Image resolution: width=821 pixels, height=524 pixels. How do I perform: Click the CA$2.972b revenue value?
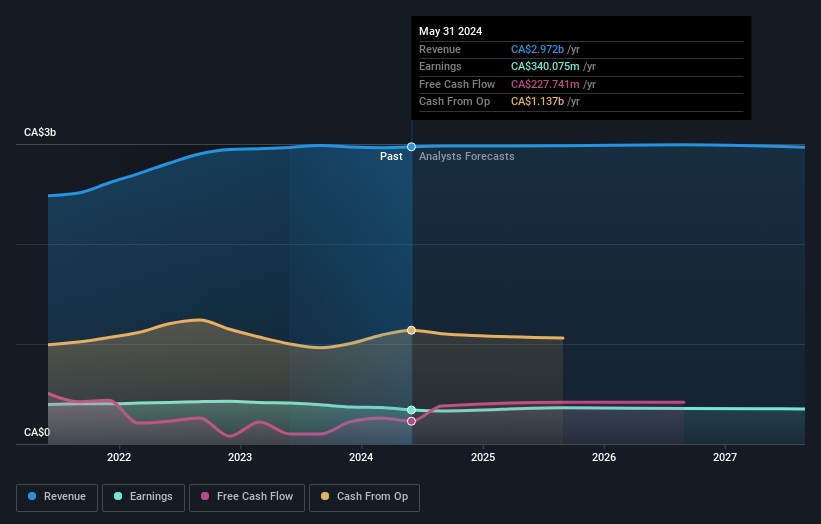537,49
